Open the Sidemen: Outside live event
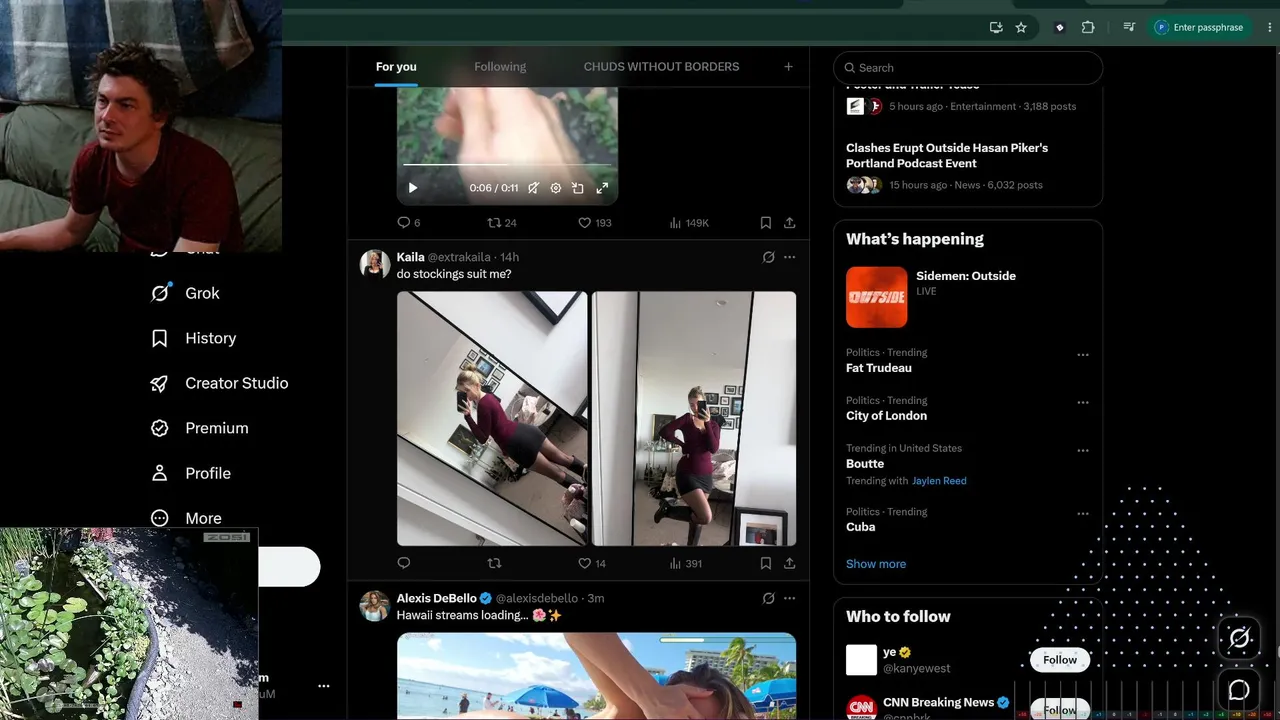 tap(968, 296)
